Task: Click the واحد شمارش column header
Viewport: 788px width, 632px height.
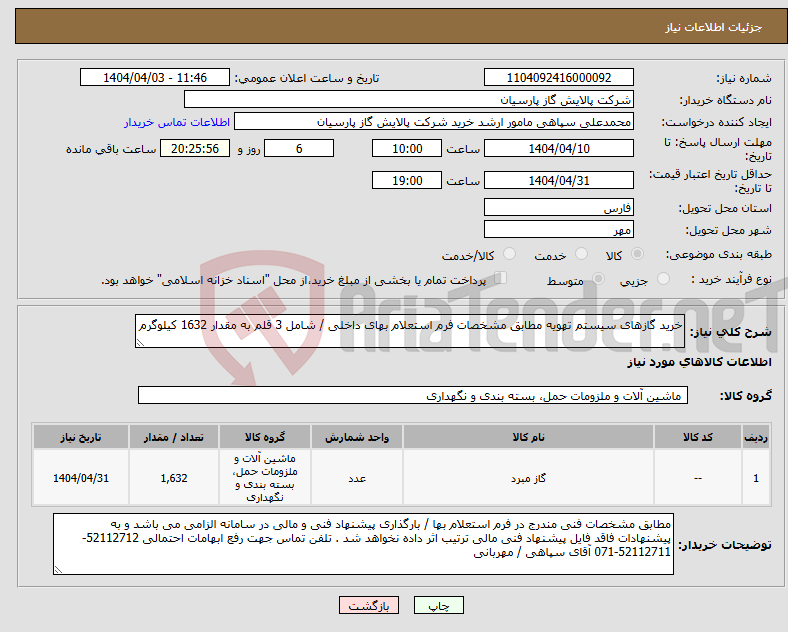Action: [357, 437]
